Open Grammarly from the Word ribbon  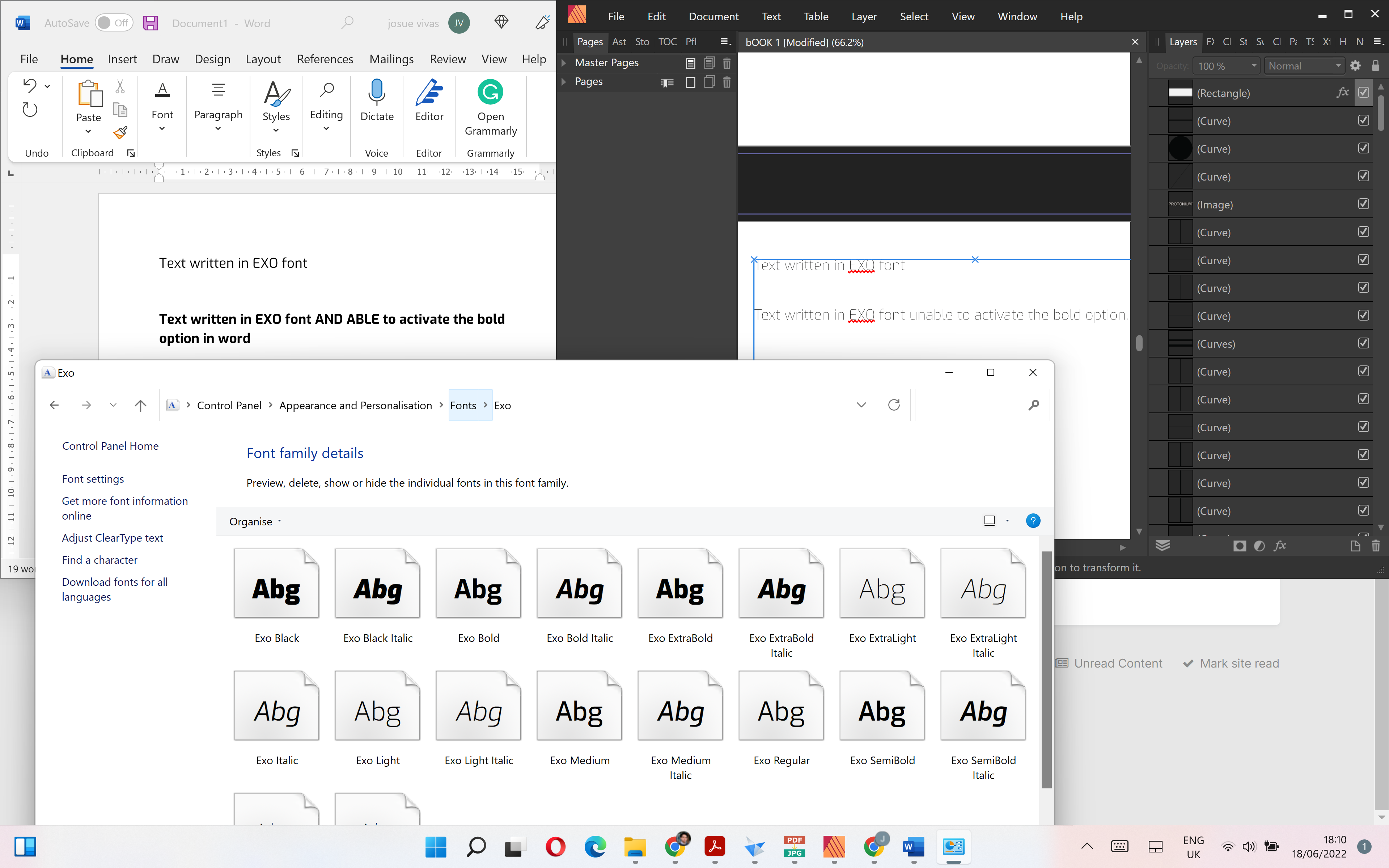(491, 108)
